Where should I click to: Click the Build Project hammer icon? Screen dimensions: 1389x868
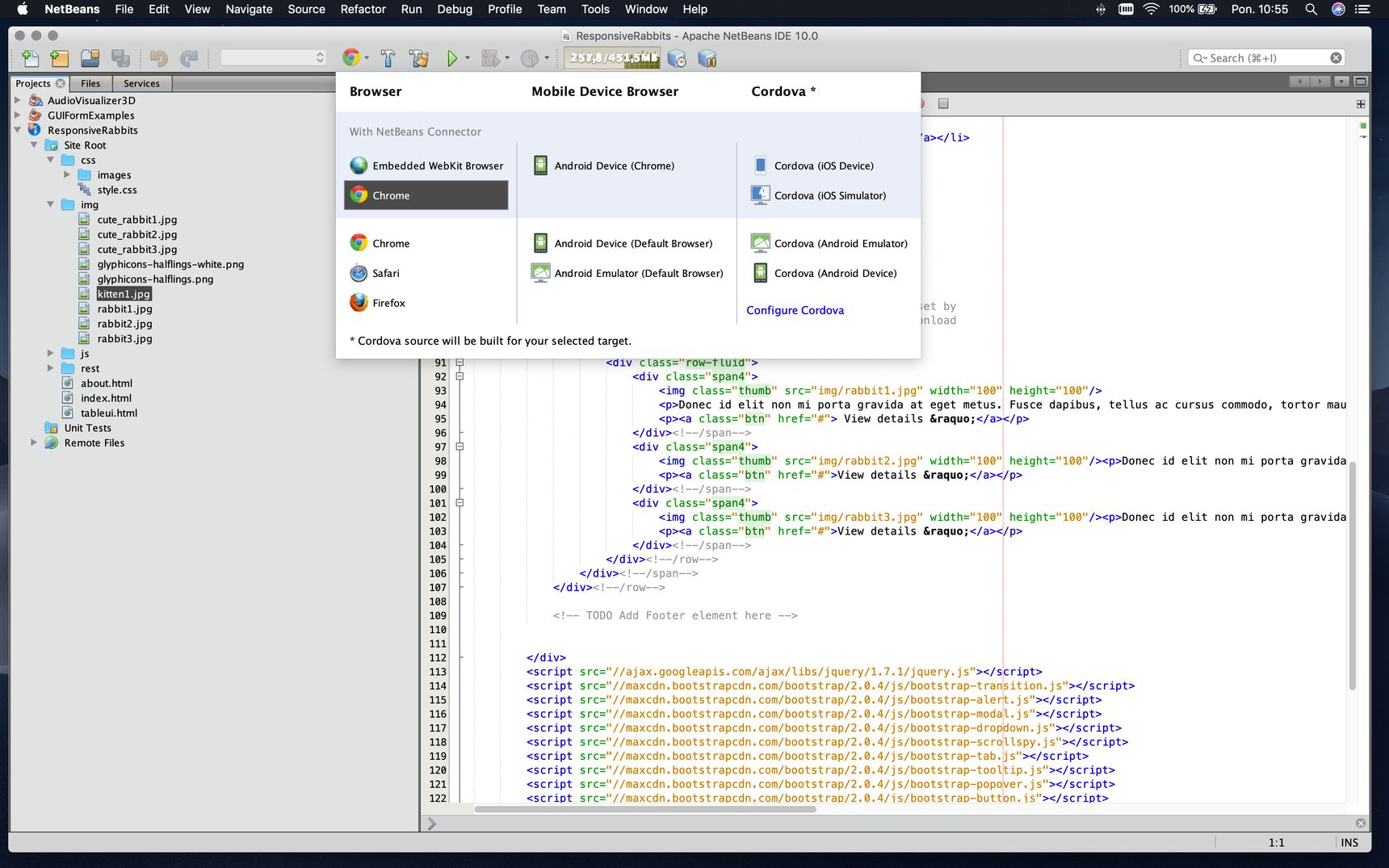(388, 58)
